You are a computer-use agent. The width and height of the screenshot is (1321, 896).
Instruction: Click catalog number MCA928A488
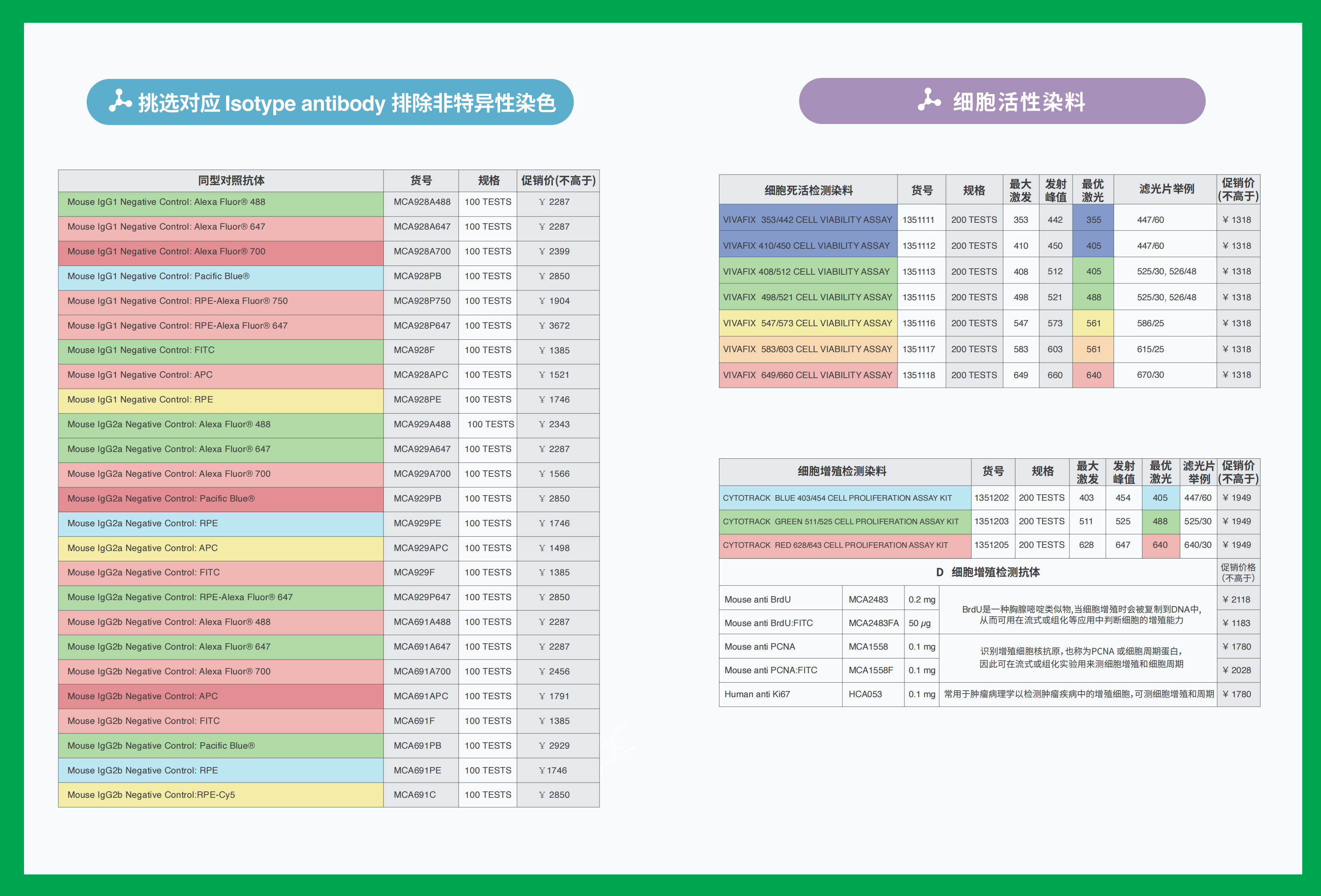pyautogui.click(x=422, y=202)
